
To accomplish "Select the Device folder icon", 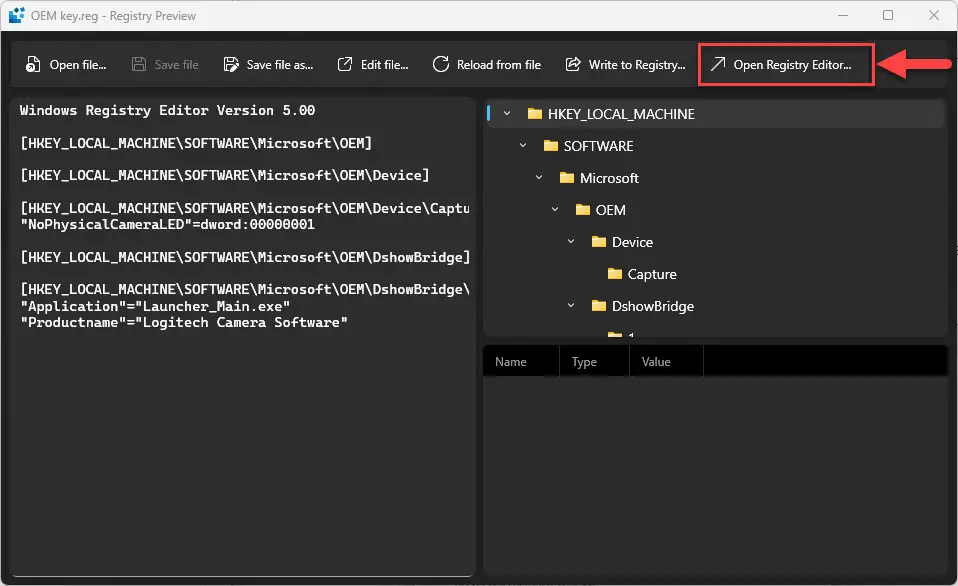I will [x=599, y=242].
